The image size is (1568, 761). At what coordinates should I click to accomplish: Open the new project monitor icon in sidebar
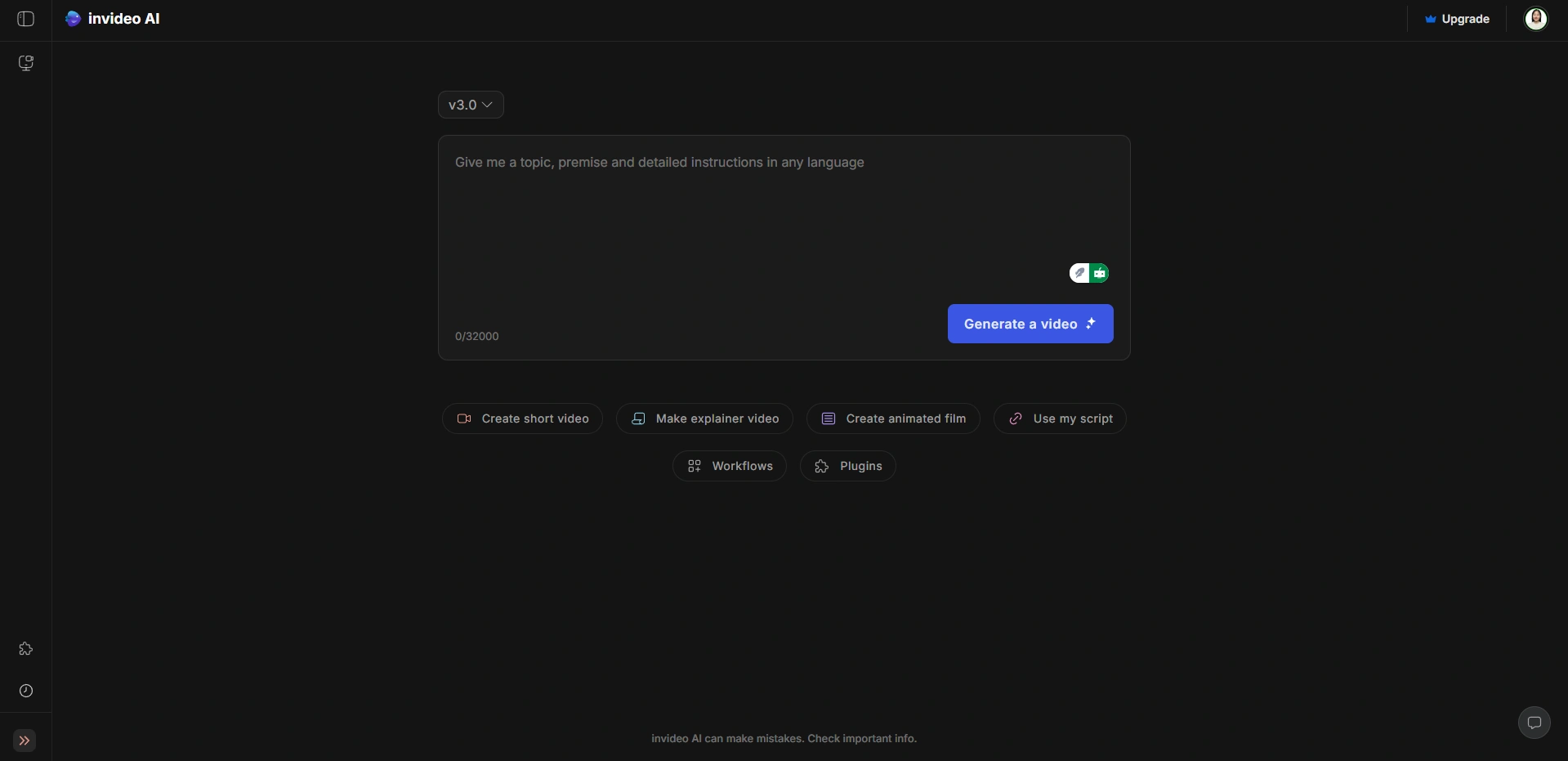pos(26,63)
